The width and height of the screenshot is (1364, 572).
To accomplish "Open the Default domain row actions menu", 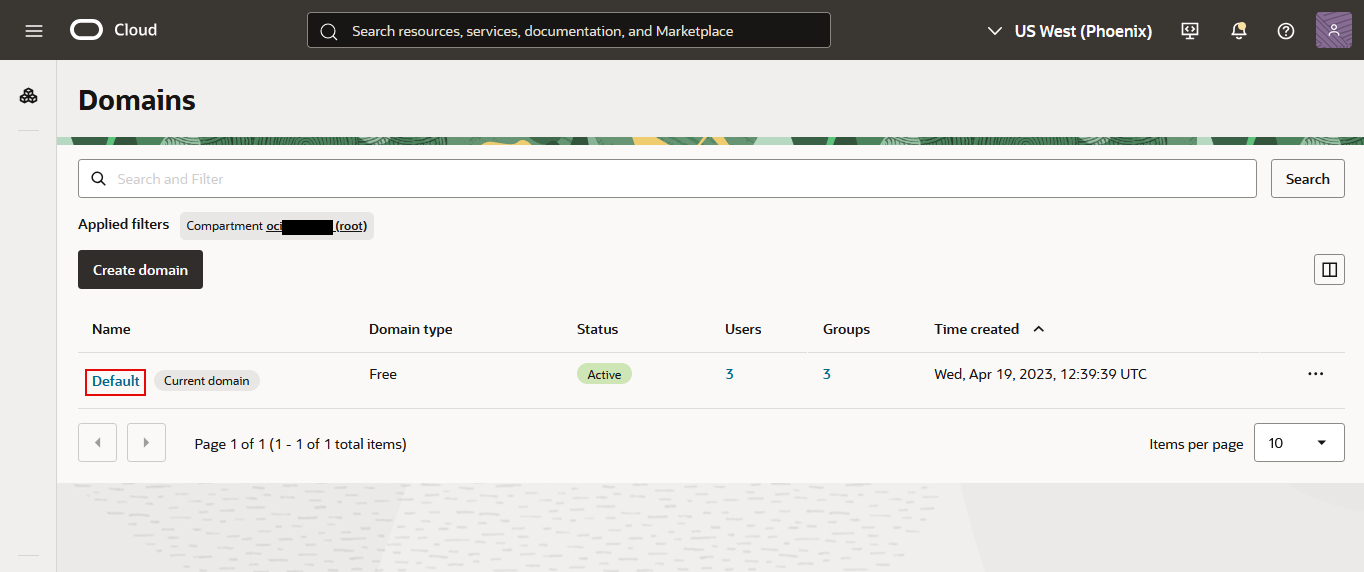I will tap(1315, 374).
